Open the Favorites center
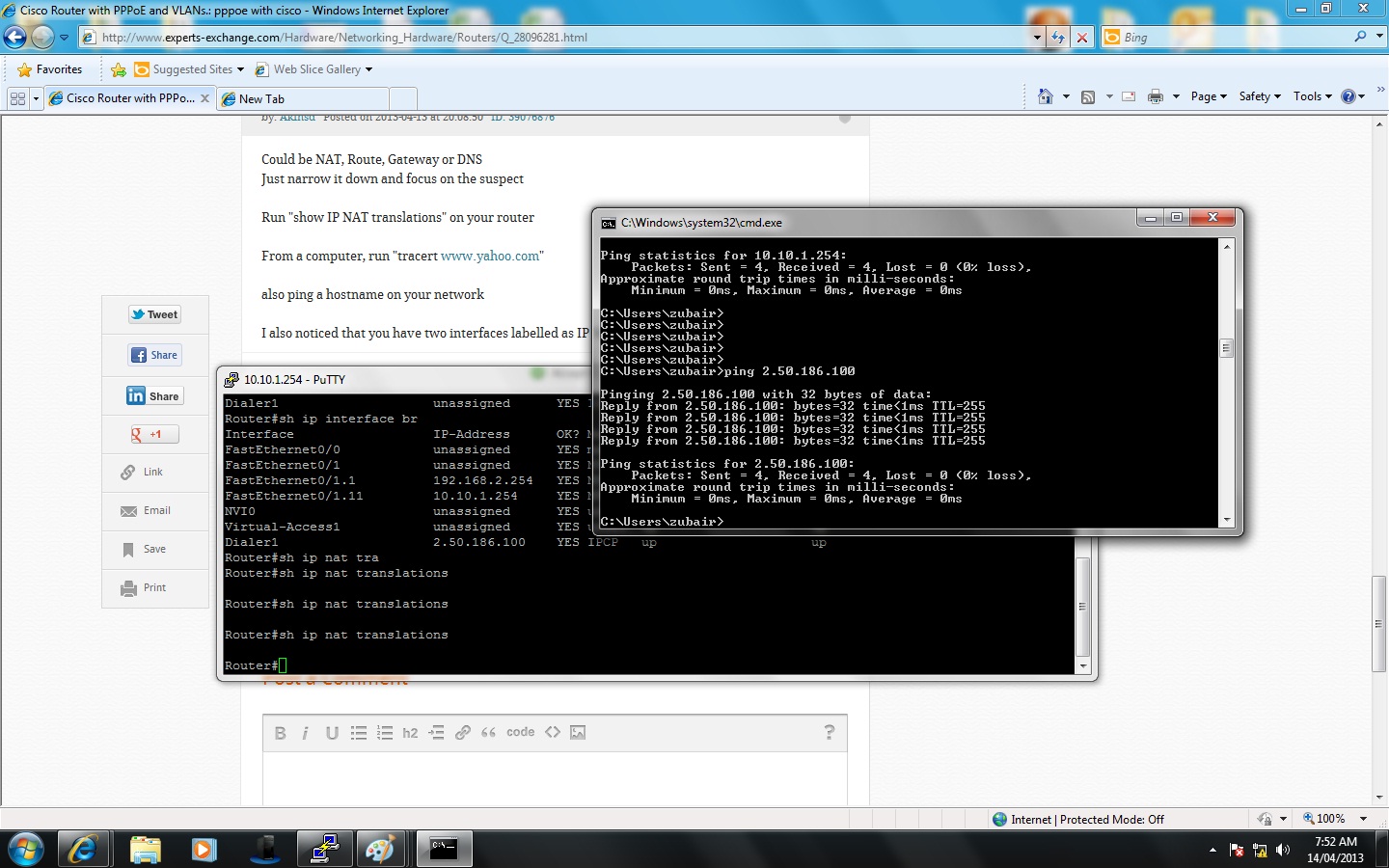1389x868 pixels. (x=50, y=69)
